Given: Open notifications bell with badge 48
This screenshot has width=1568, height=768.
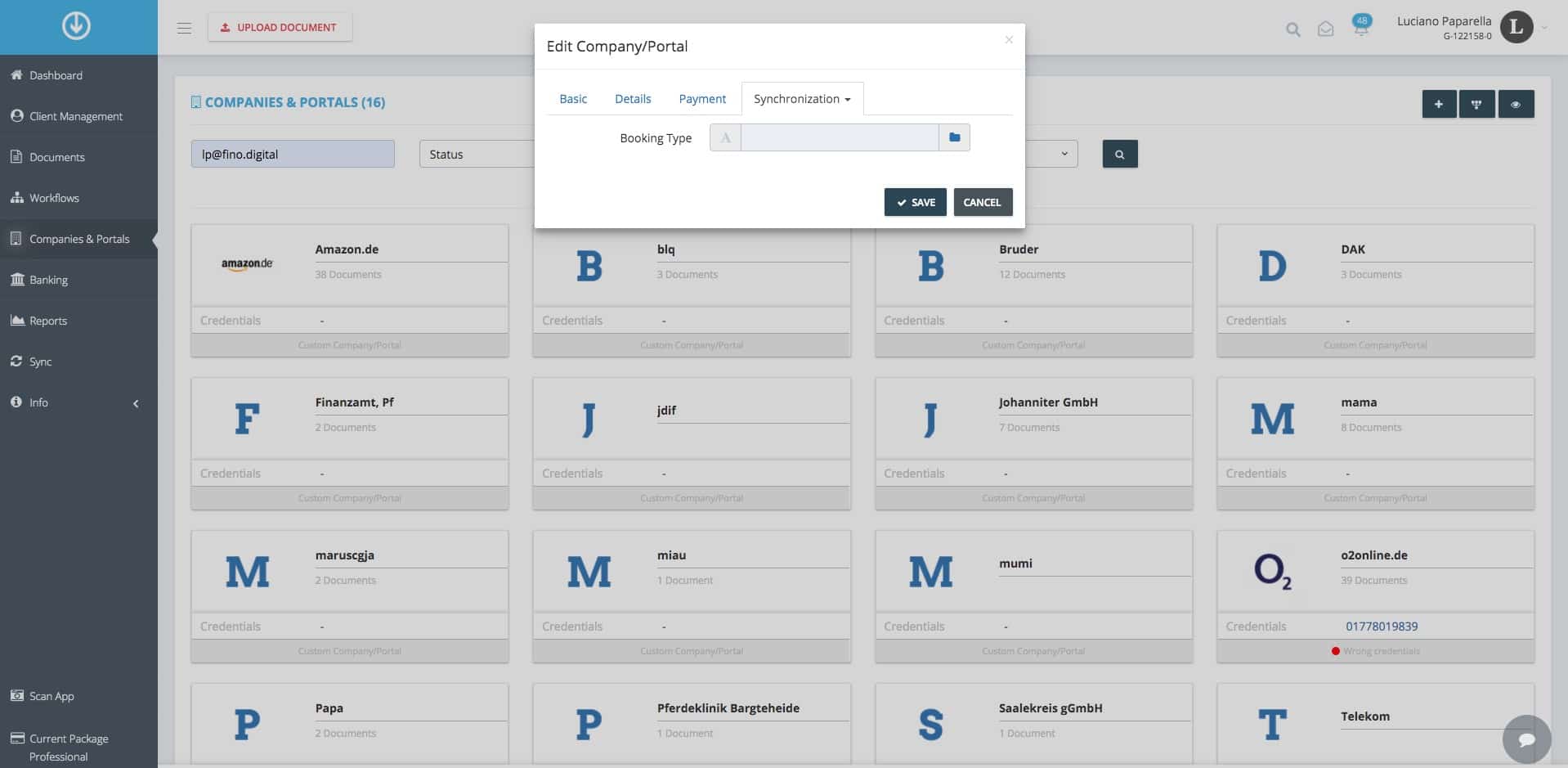Looking at the screenshot, I should coord(1361,26).
